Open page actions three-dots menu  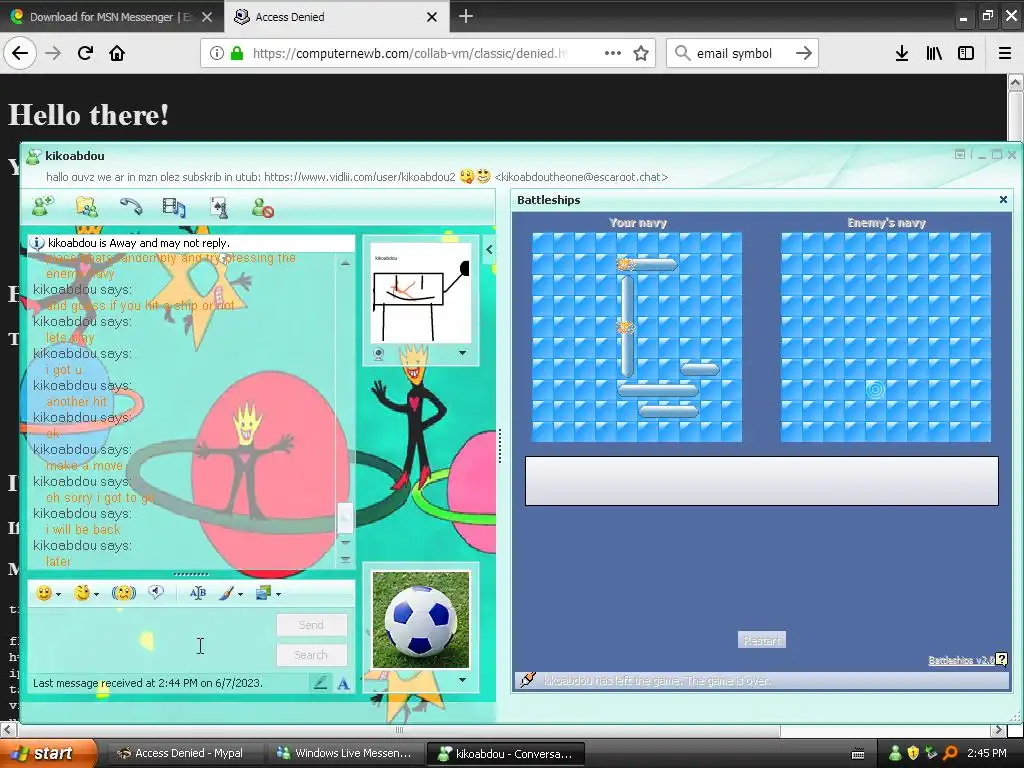(x=613, y=53)
